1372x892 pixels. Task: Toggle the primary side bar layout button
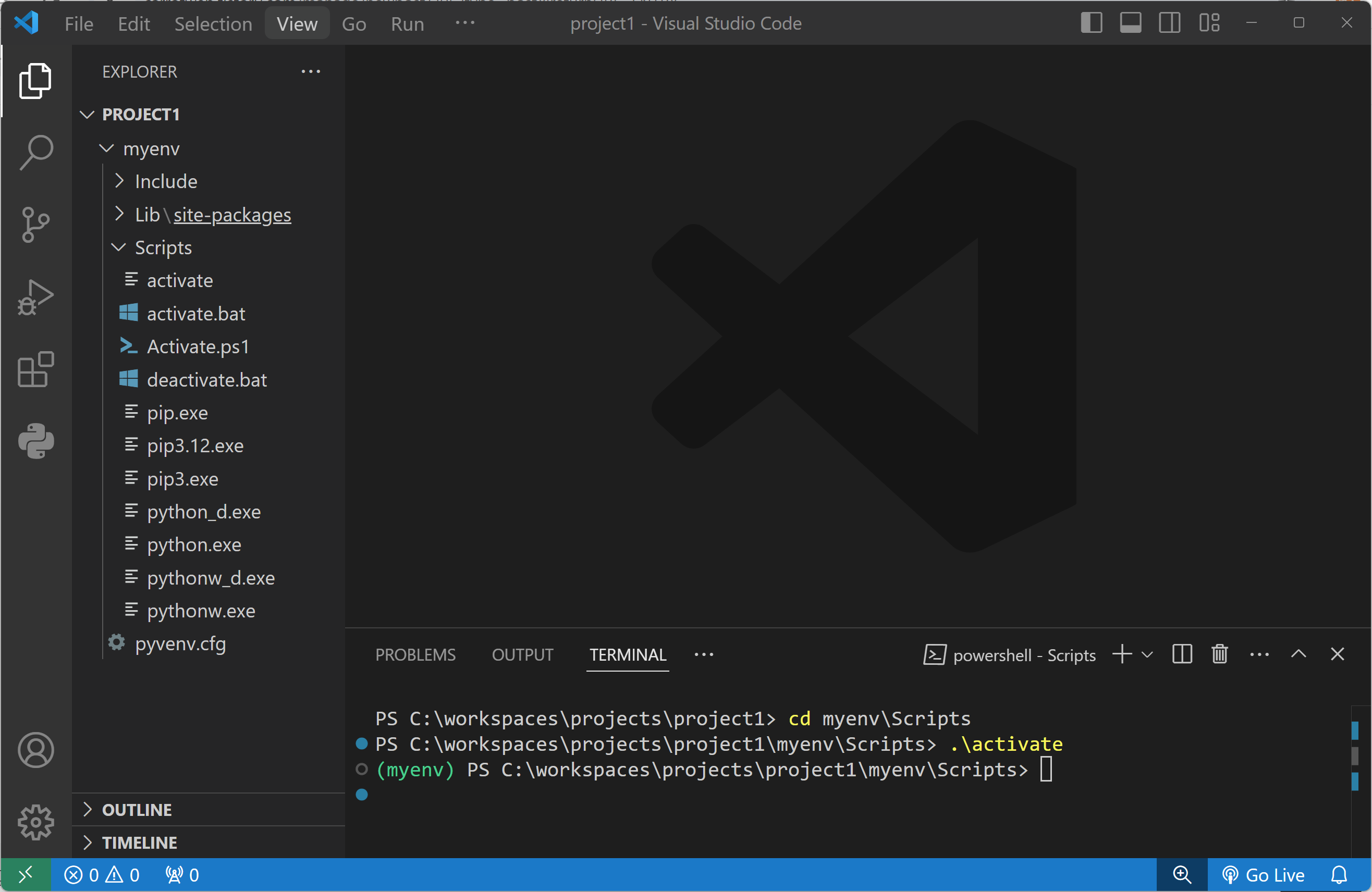[1091, 23]
